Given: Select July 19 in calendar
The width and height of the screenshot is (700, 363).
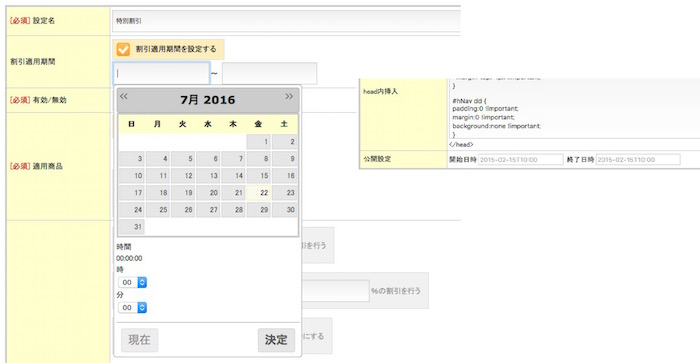Looking at the screenshot, I should [x=183, y=193].
